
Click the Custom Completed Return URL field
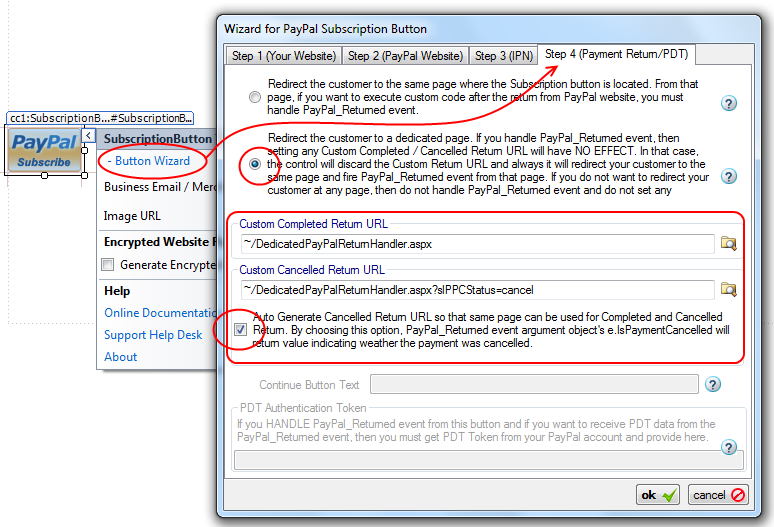pyautogui.click(x=478, y=244)
